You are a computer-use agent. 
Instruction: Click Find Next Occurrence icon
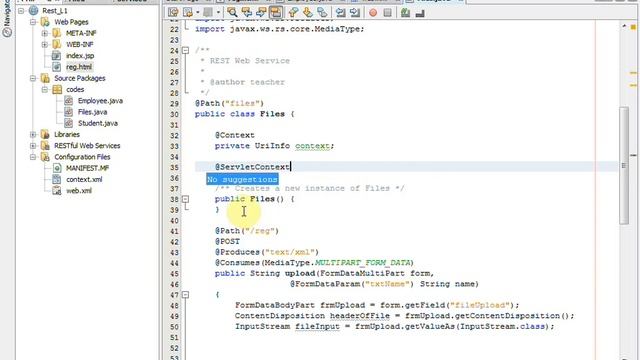tap(261, 13)
